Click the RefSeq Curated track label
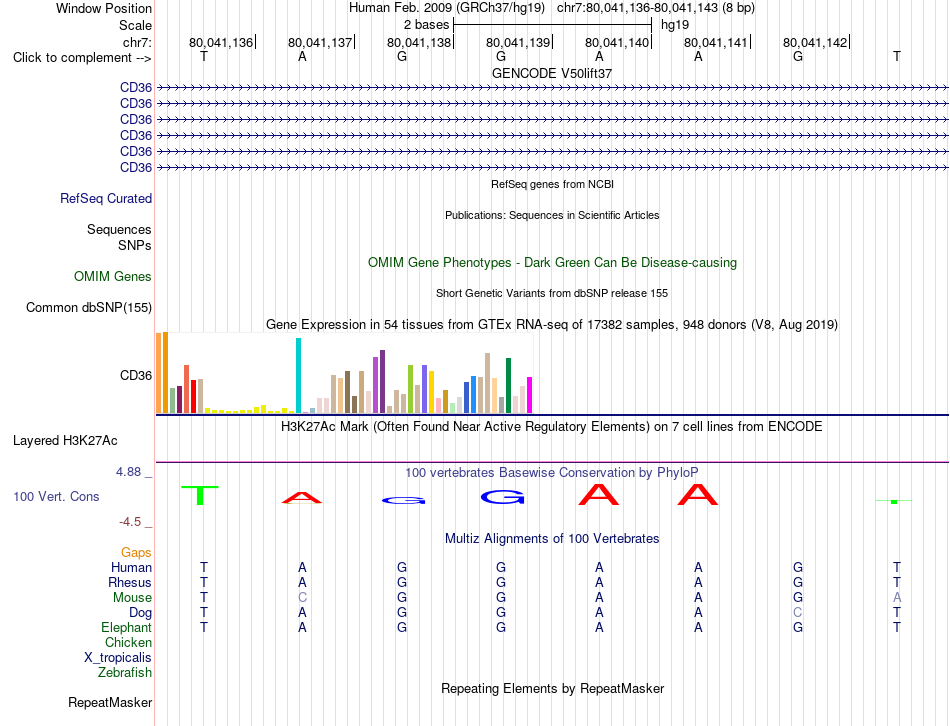This screenshot has width=950, height=726. tap(106, 198)
